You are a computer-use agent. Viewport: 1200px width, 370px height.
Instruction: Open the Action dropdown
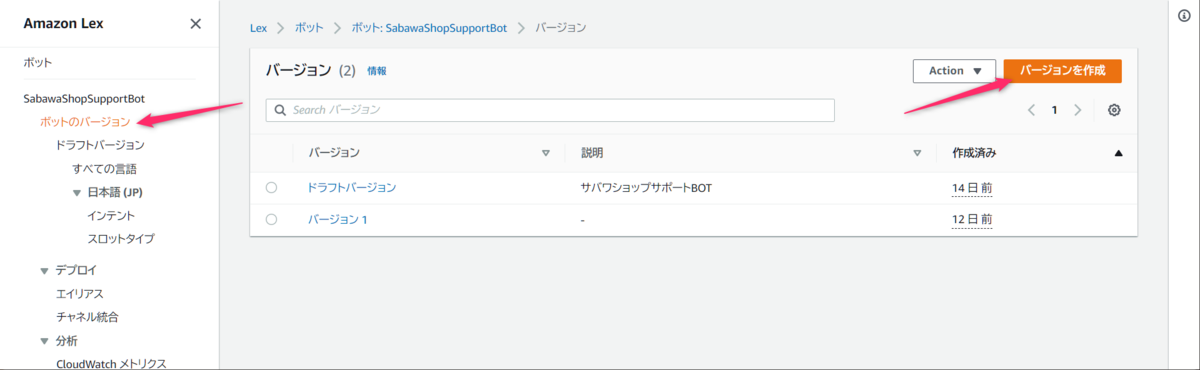click(954, 71)
